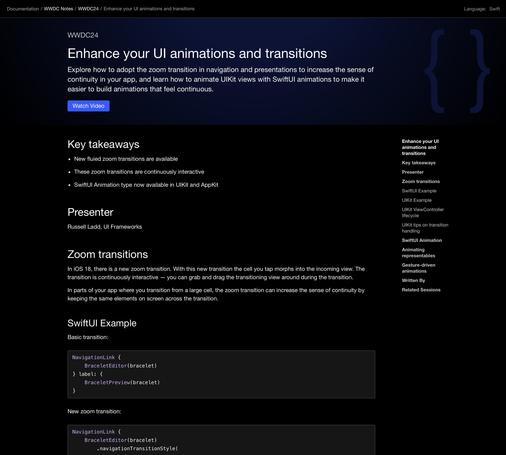506x455 pixels.
Task: Click the hero paragraph starting 'Explore how to adopt'
Action: pyautogui.click(x=220, y=79)
